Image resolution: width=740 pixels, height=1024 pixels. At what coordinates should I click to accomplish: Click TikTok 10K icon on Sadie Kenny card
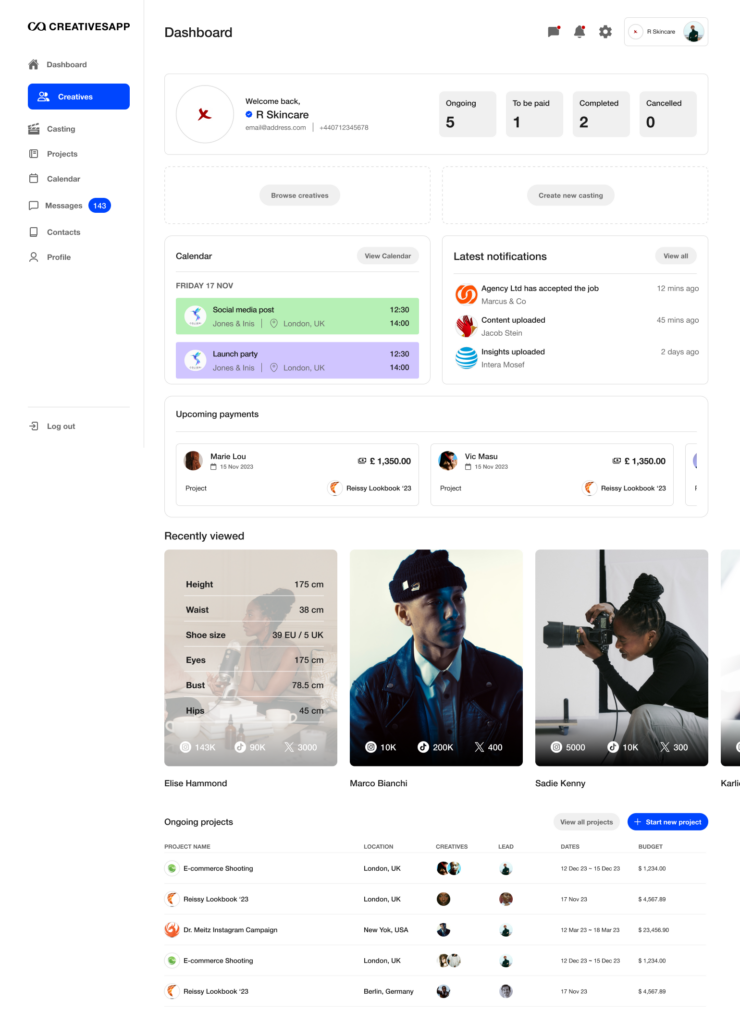click(613, 747)
